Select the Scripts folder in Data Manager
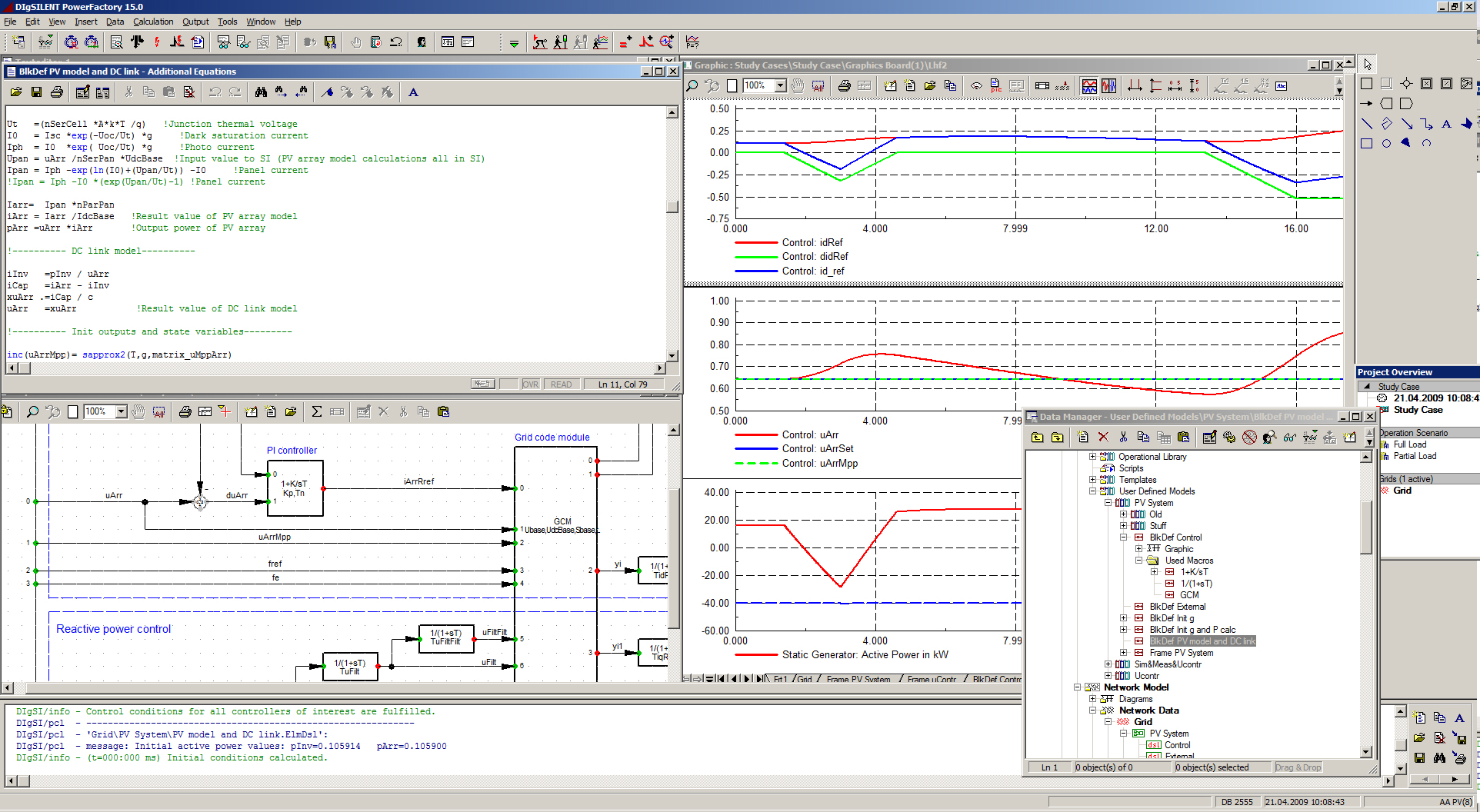The width and height of the screenshot is (1480, 812). click(1131, 468)
